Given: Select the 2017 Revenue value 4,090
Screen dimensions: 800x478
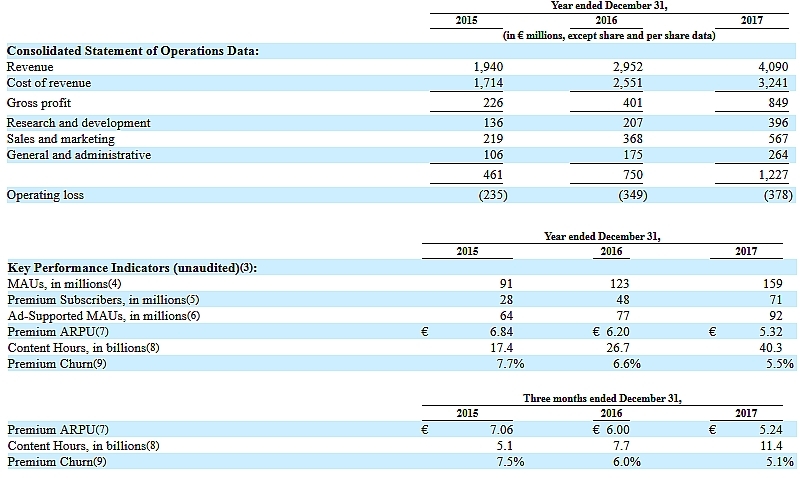Looking at the screenshot, I should pos(773,67).
